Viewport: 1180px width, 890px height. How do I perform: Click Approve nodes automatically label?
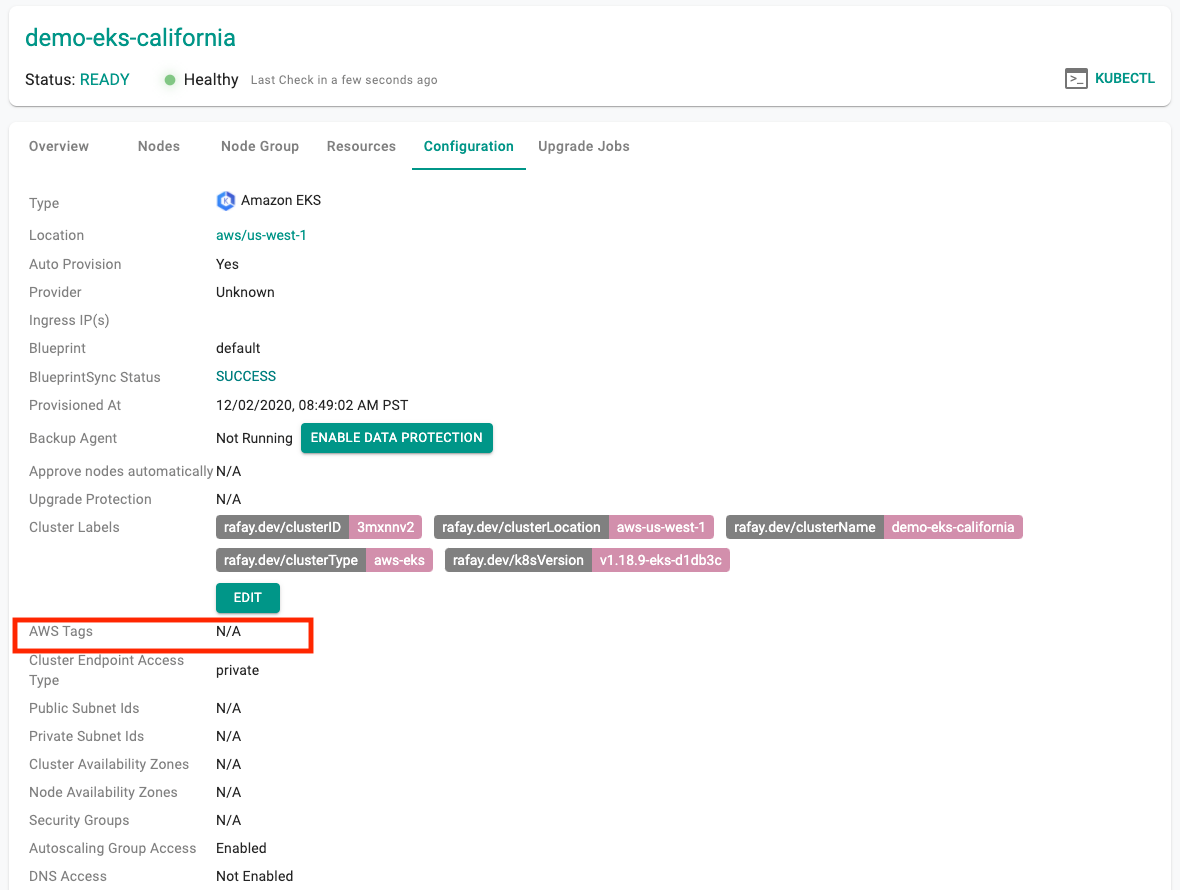tap(121, 472)
